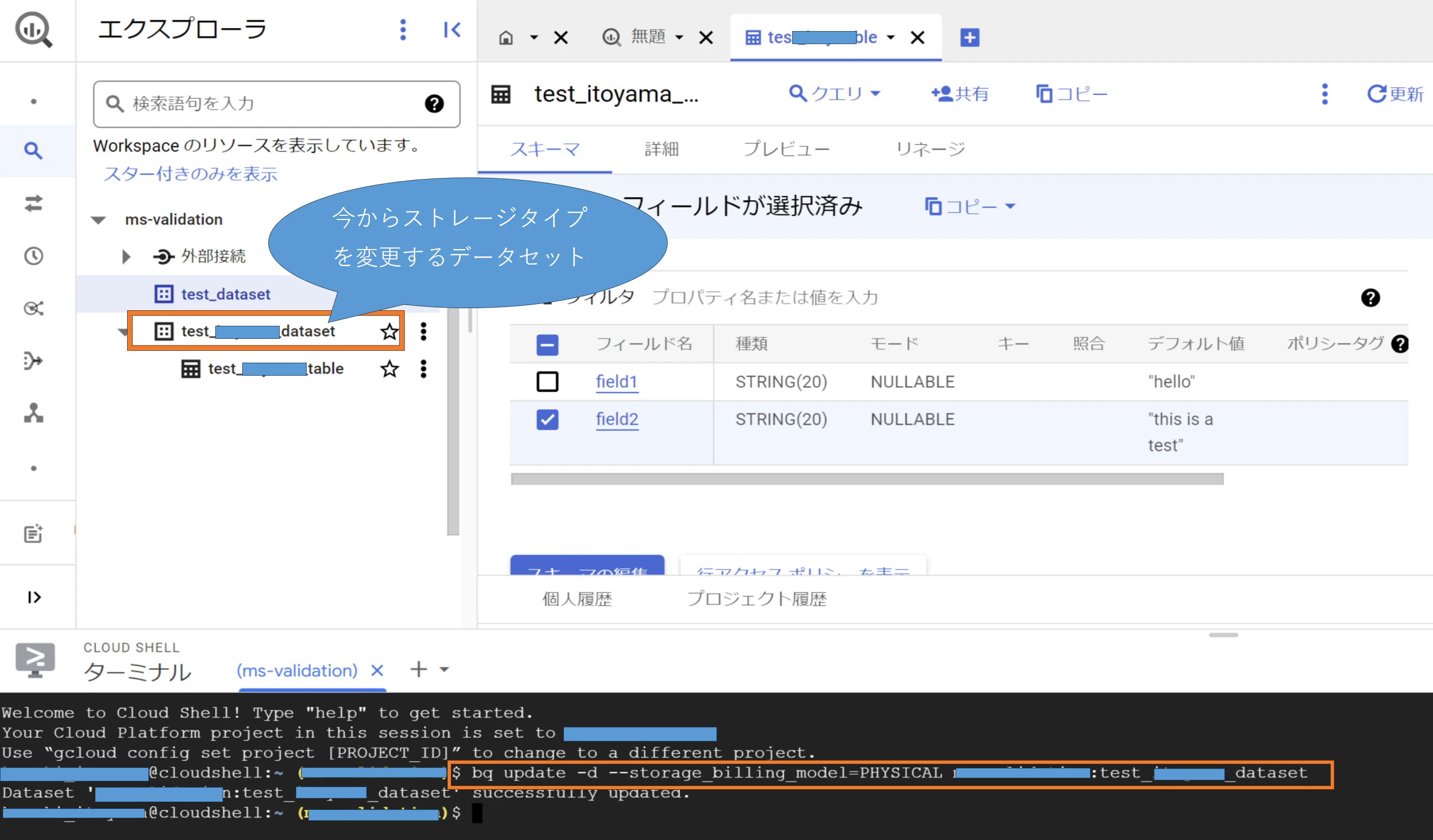Click the home tab icon
The height and width of the screenshot is (840, 1433).
click(505, 37)
